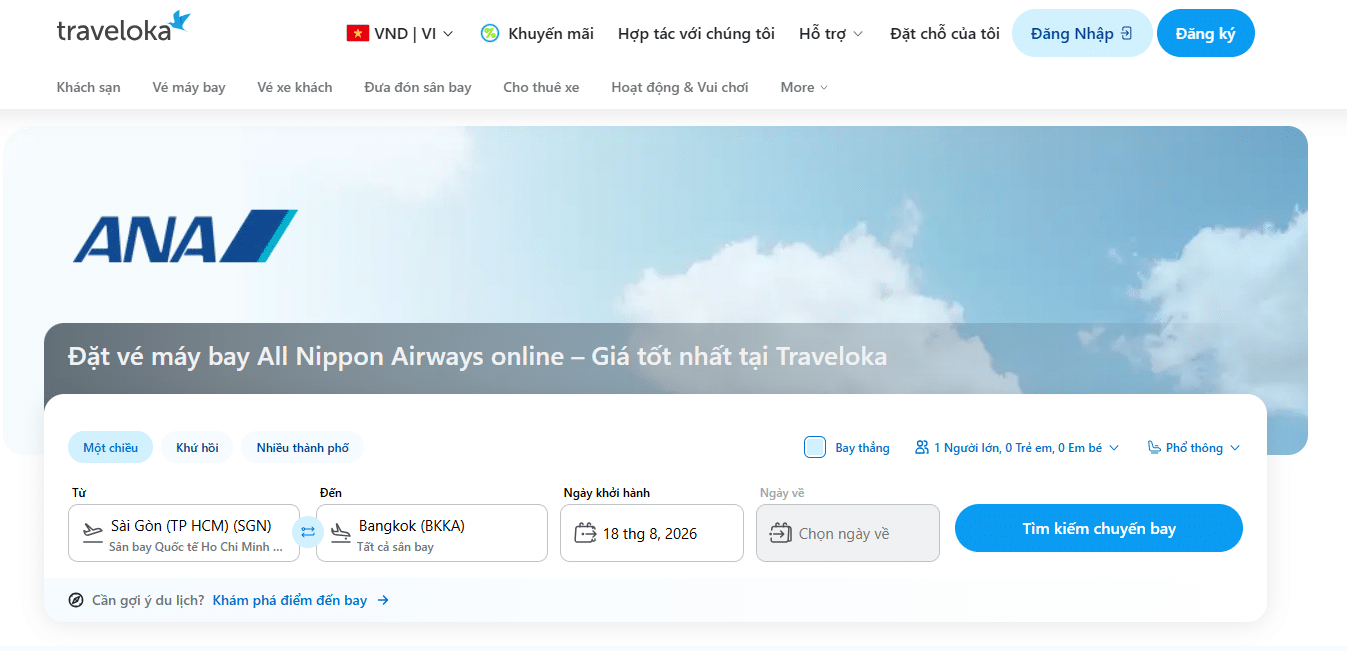Screen dimensions: 1347x651
Task: Open the Phổ thông seat class dropdown
Action: [x=1194, y=447]
